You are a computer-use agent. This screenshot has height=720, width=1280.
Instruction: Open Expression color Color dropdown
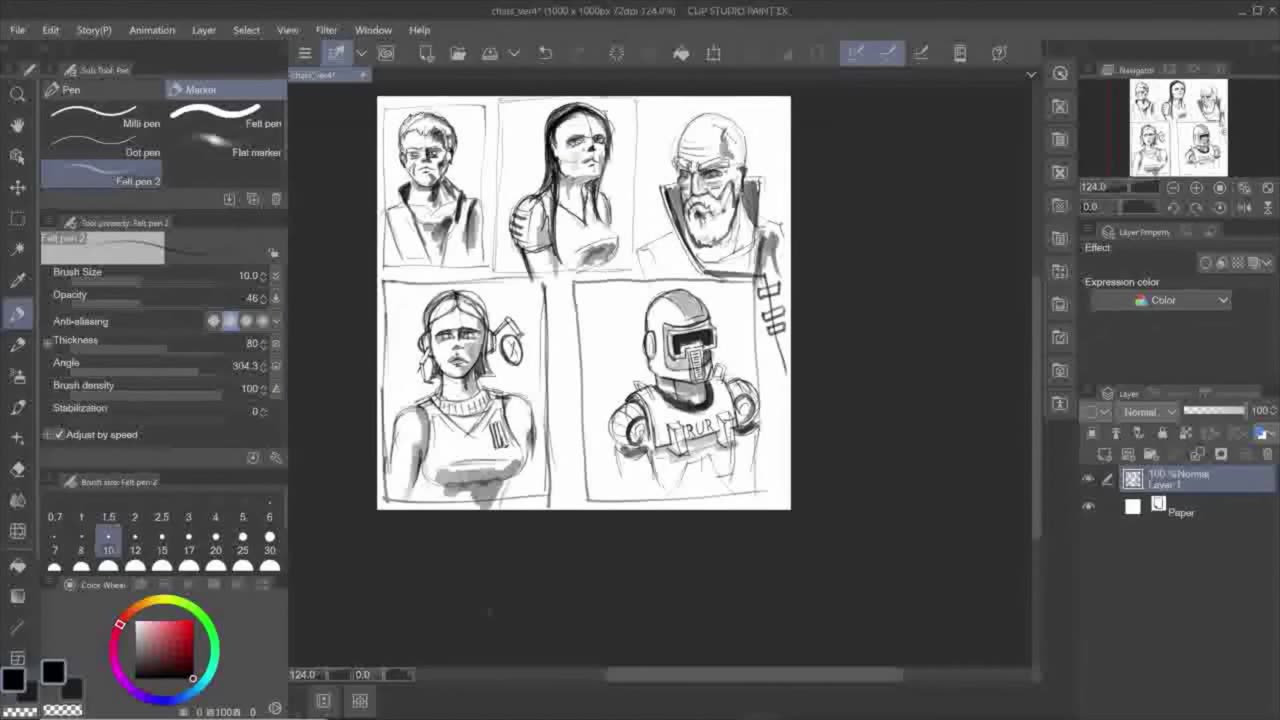pyautogui.click(x=1160, y=300)
